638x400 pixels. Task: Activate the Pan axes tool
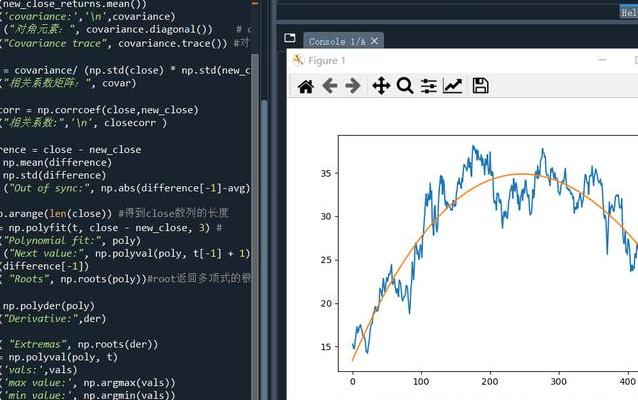coord(381,86)
